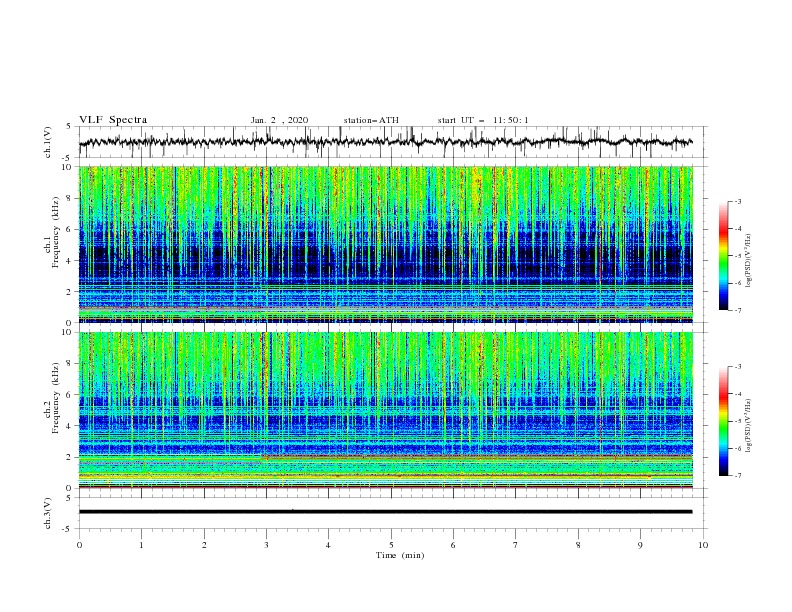Click the ch.2 spectrogram panel
Viewport: 792px width, 612px height.
[386, 410]
